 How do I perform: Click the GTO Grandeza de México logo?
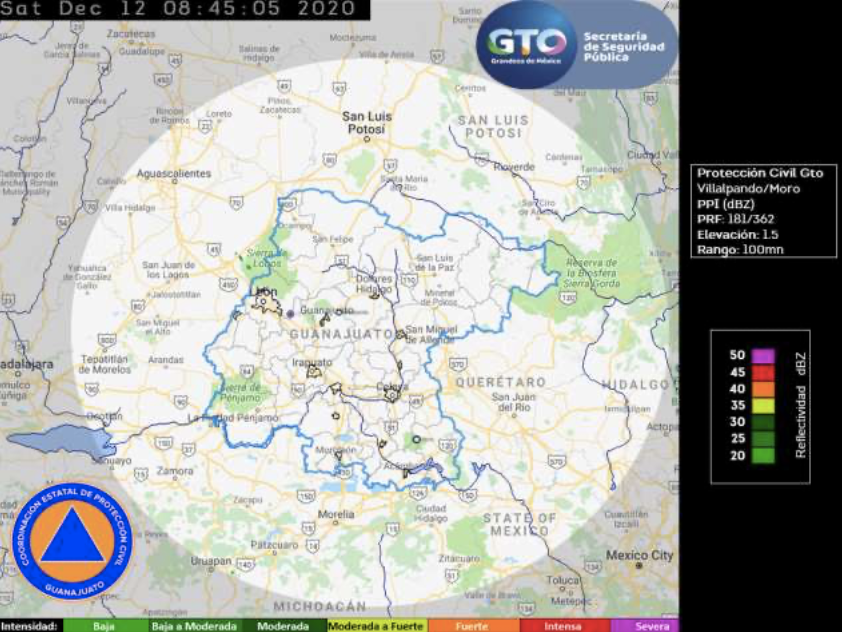tap(527, 45)
